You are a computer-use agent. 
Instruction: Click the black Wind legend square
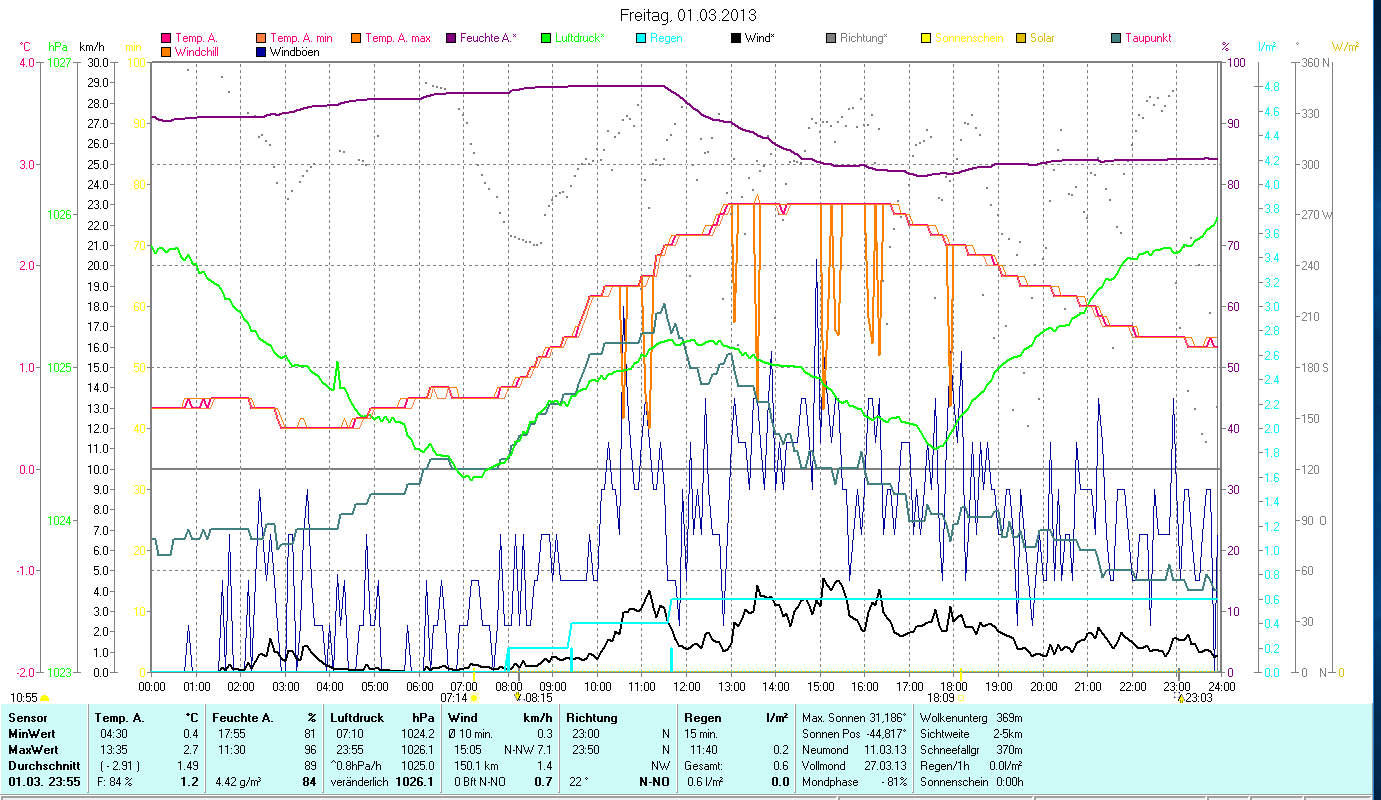735,39
